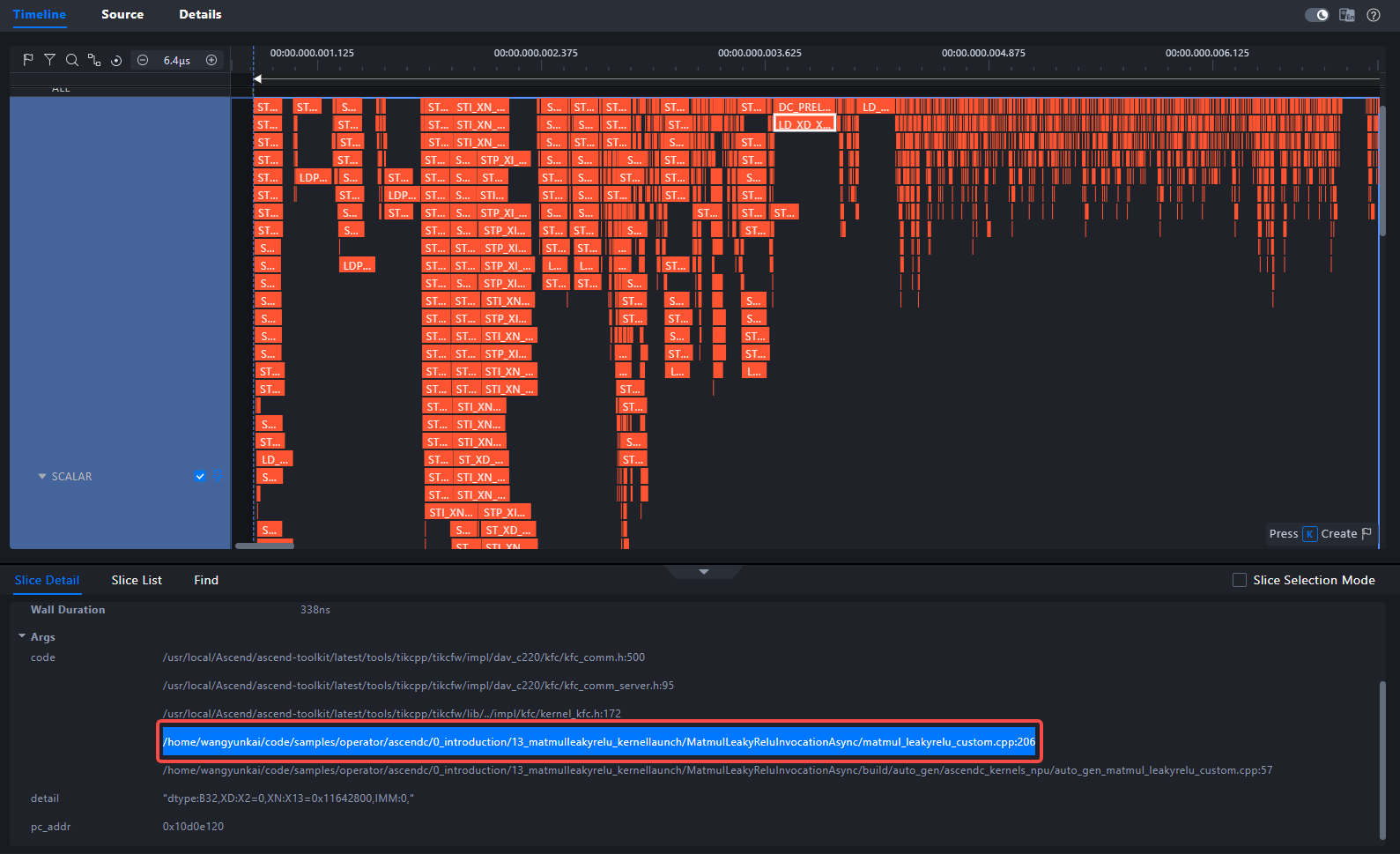The width and height of the screenshot is (1400, 854).
Task: Click the 00:00.000.002.375 ruler timestamp
Action: tap(536, 53)
